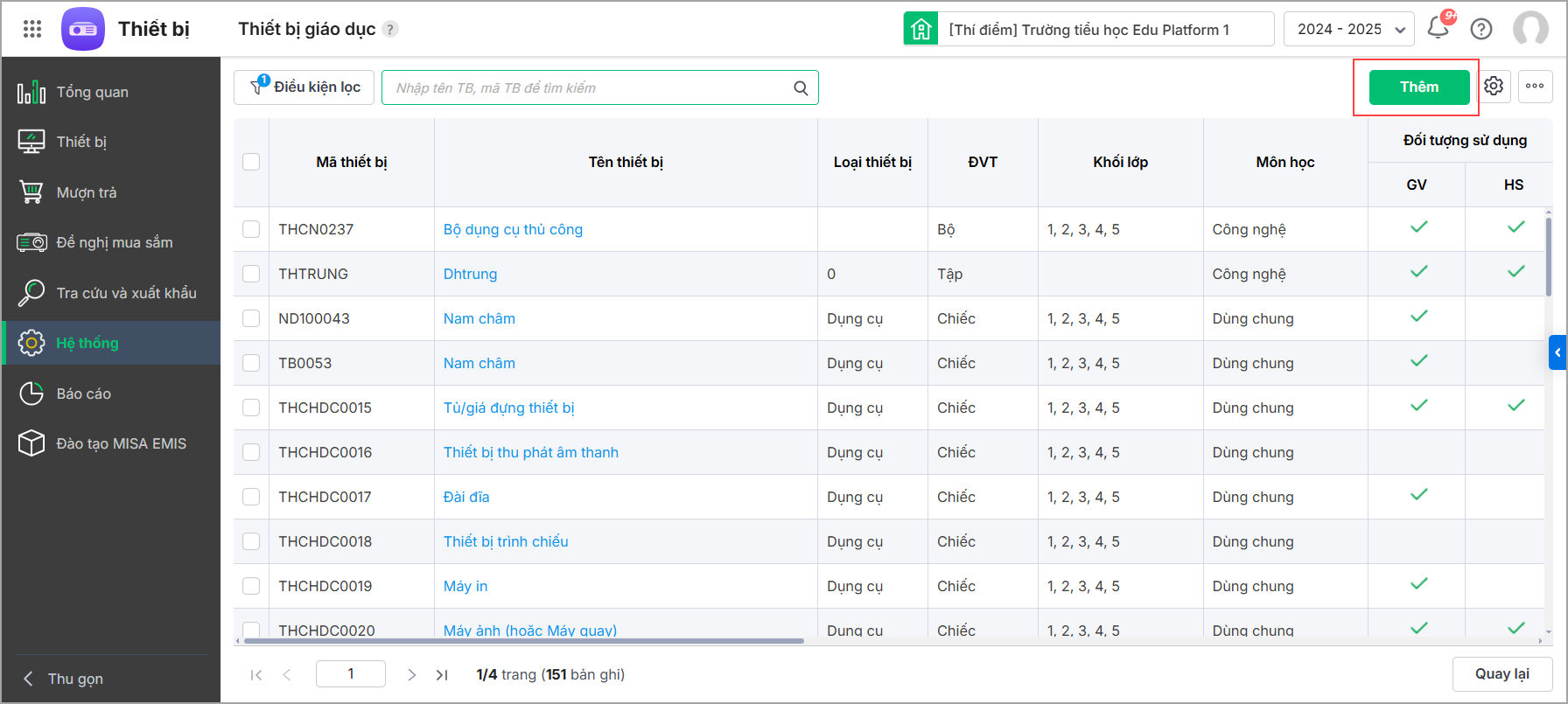
Task: Click the notification bell icon
Action: [x=1438, y=28]
